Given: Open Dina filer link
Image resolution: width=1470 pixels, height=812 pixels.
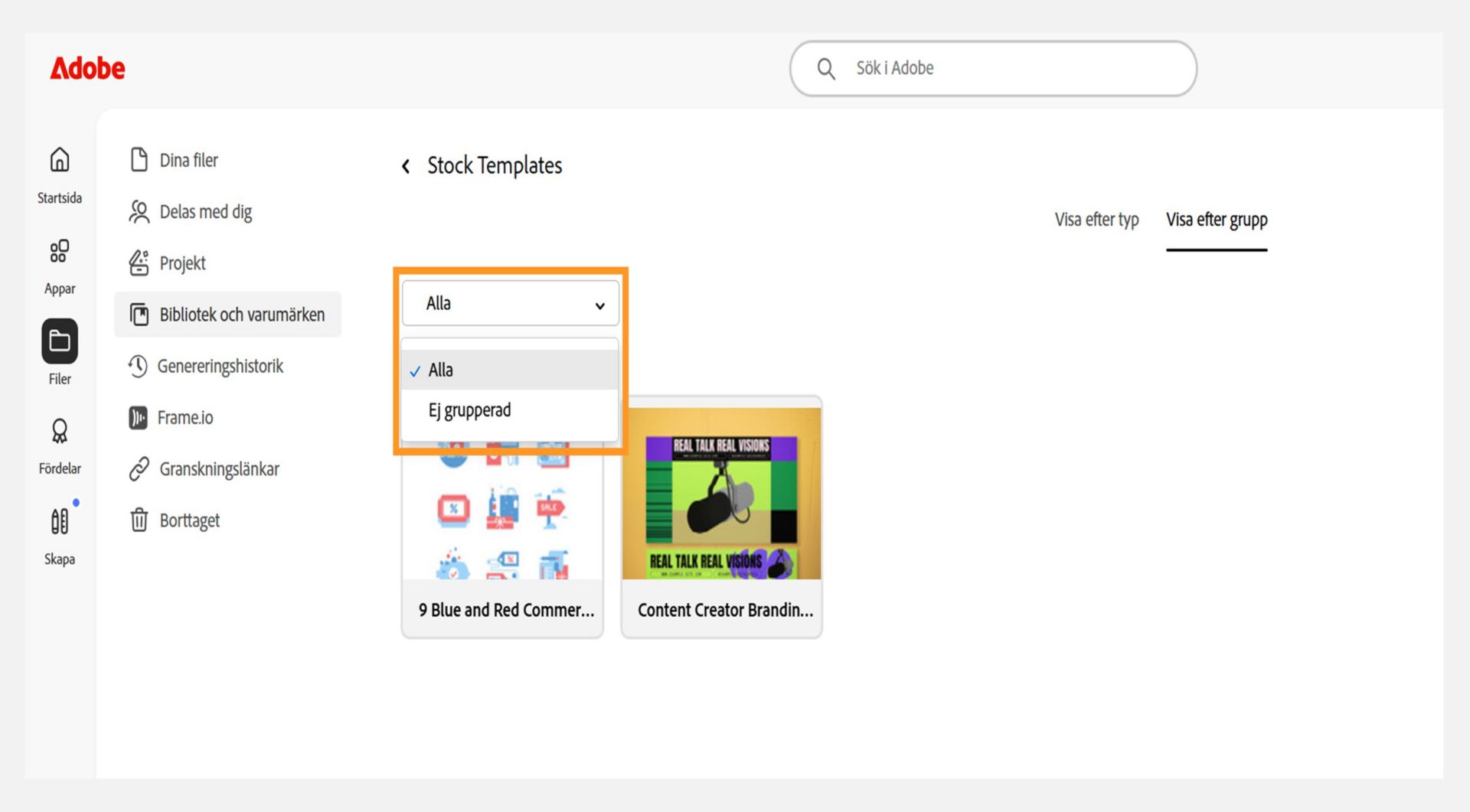Looking at the screenshot, I should pyautogui.click(x=174, y=160).
